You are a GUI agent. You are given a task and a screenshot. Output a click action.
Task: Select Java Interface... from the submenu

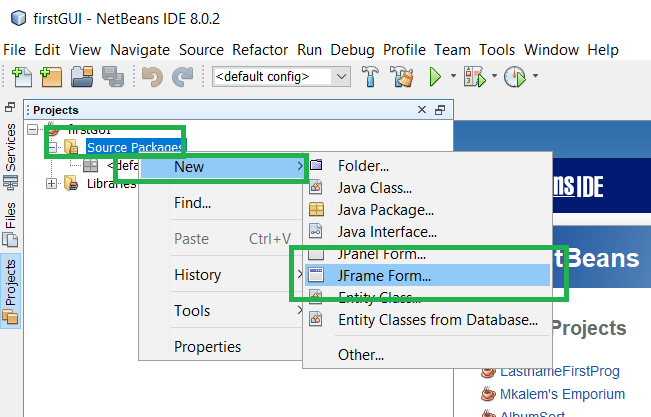tap(428, 232)
